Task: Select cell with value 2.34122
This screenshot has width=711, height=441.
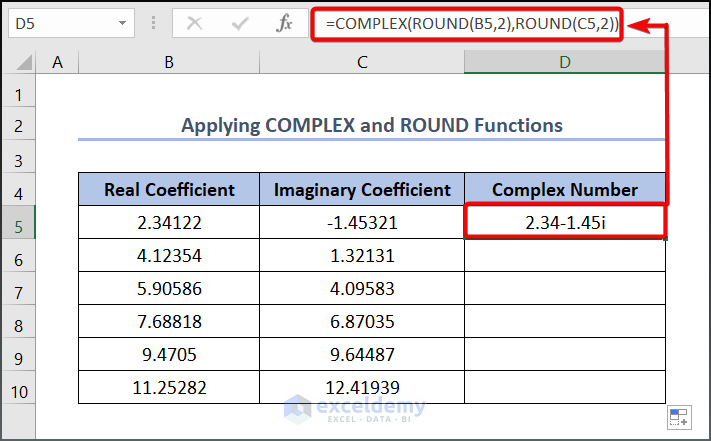Action: point(169,223)
